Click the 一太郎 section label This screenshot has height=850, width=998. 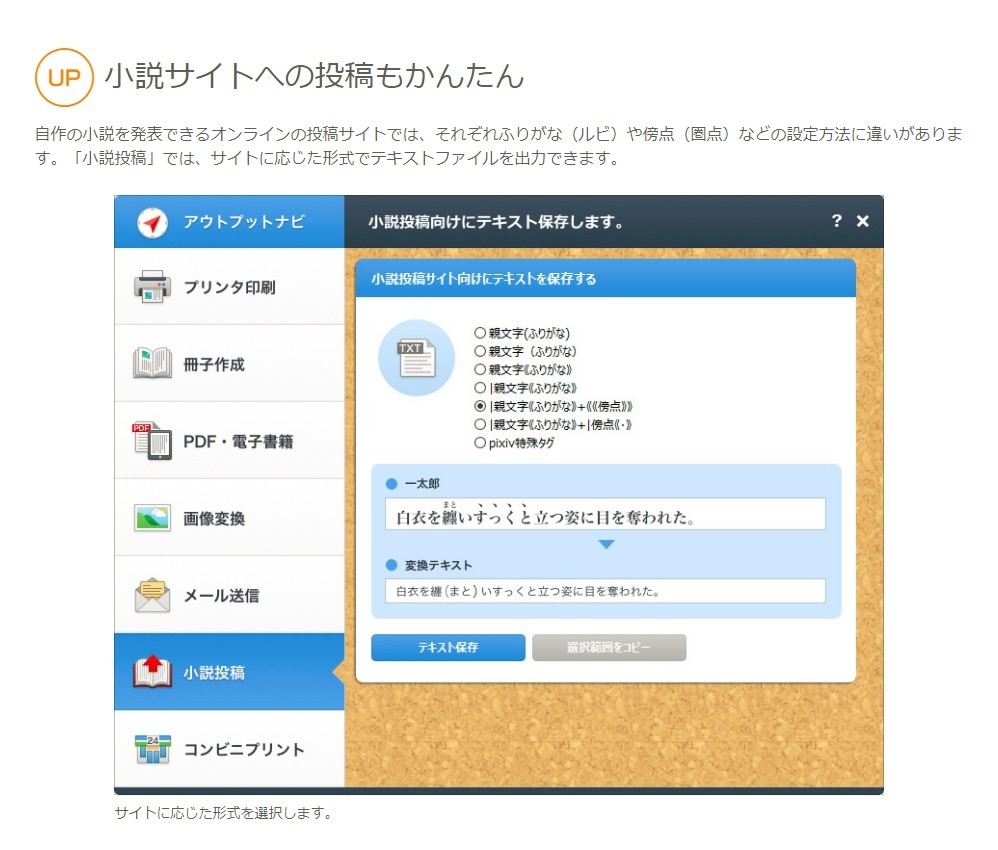tap(422, 484)
